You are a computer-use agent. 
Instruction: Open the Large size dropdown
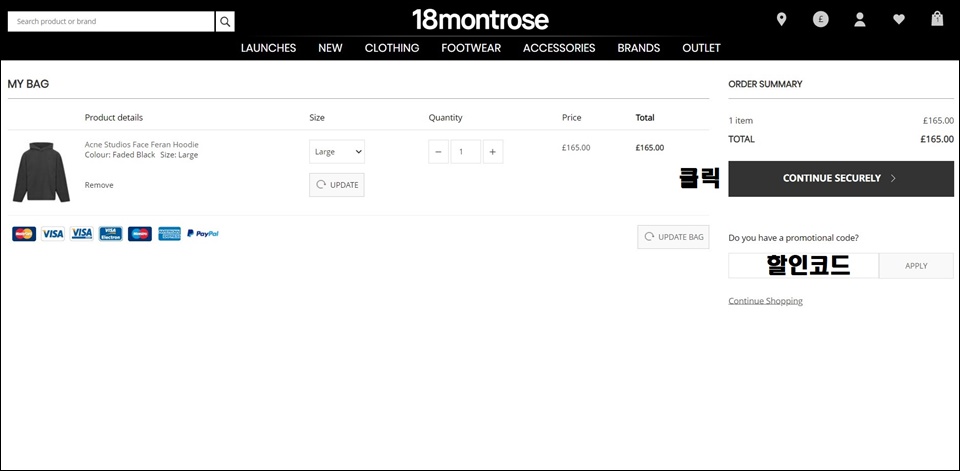pyautogui.click(x=337, y=152)
